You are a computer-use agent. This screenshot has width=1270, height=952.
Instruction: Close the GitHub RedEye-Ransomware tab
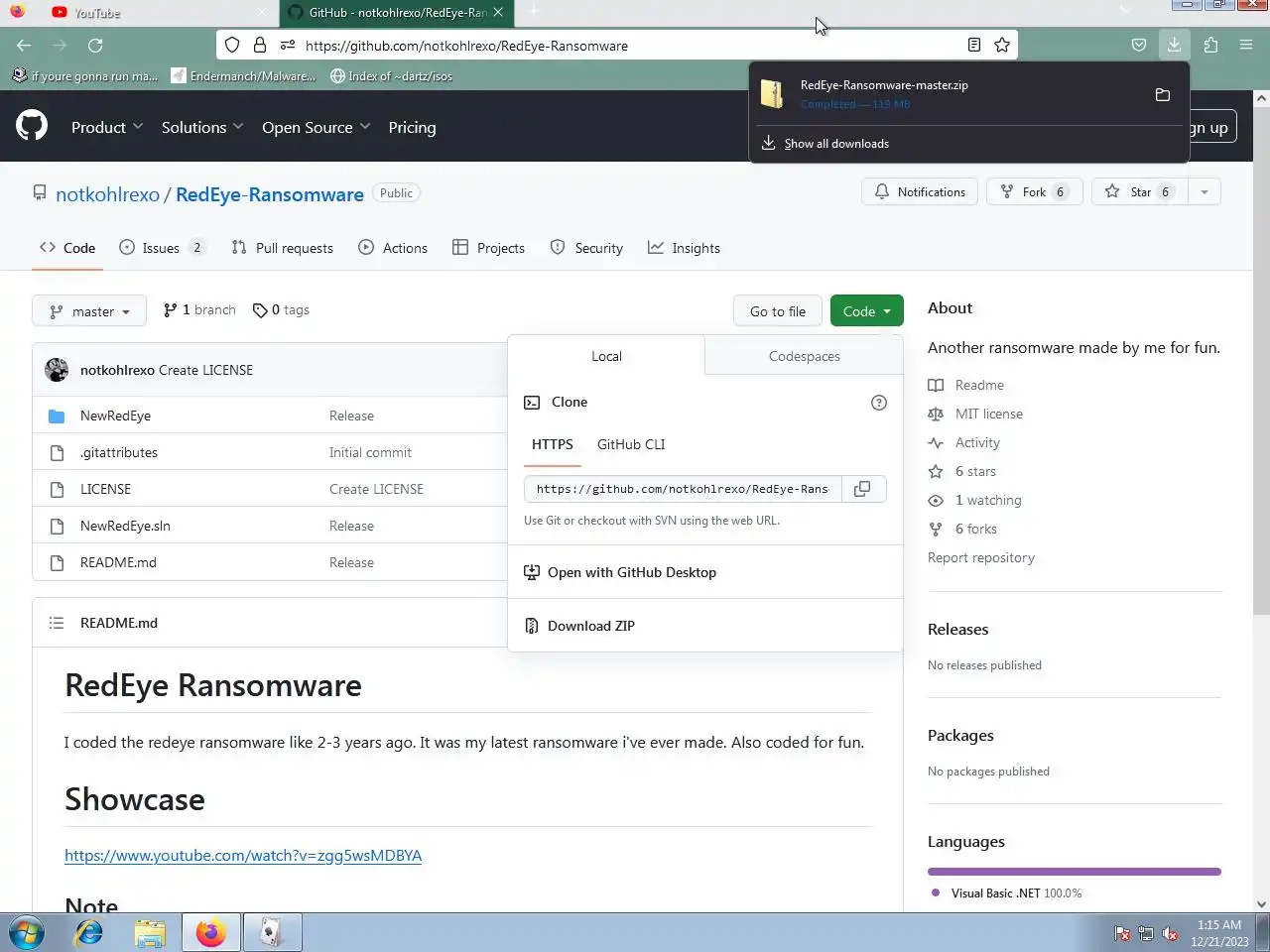pos(498,12)
